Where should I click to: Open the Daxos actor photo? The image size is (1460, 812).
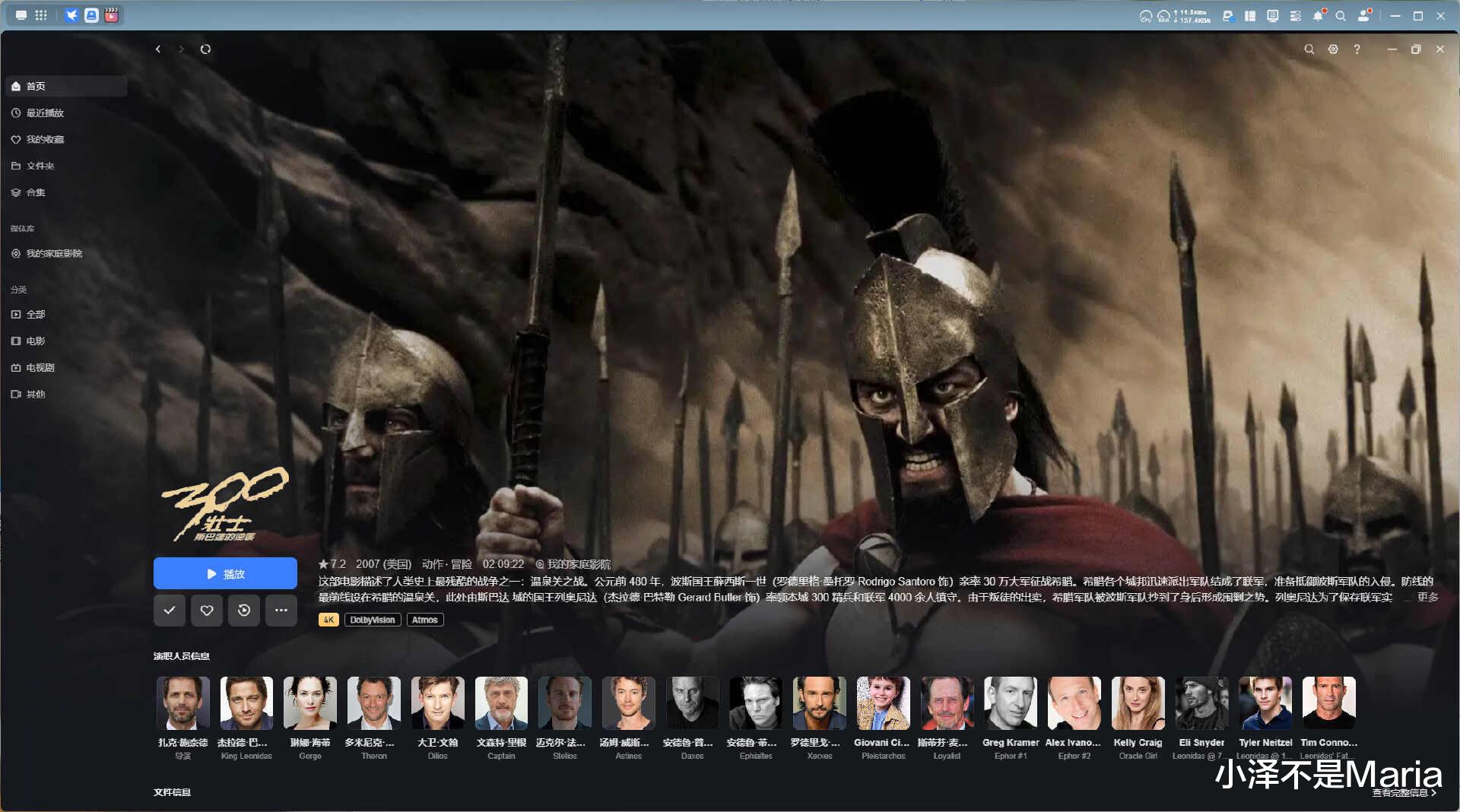[x=693, y=703]
